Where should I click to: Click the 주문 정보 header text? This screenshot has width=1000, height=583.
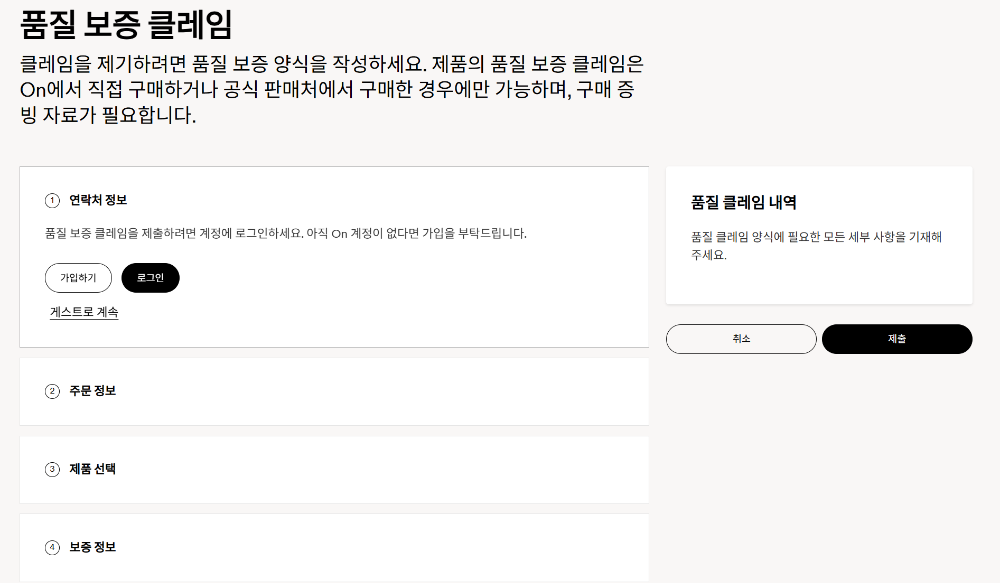coord(94,392)
